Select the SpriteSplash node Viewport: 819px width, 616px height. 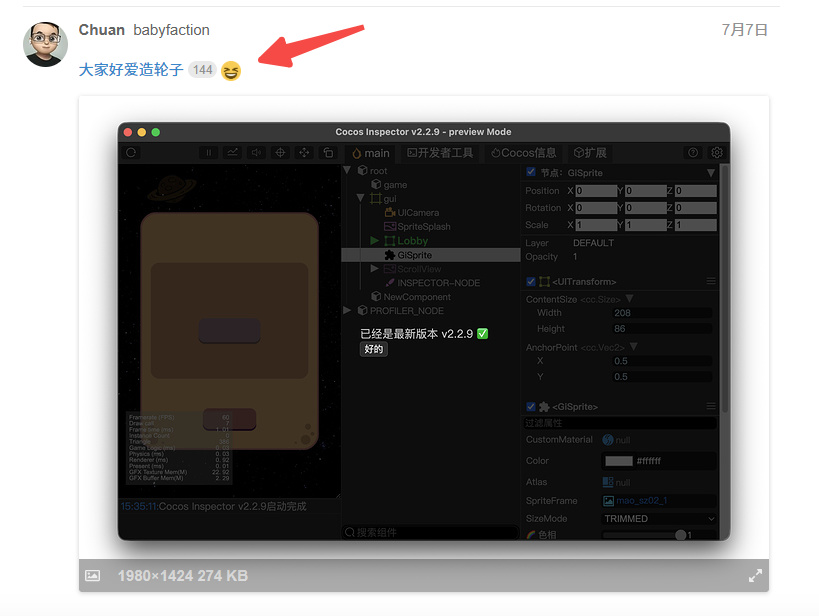click(x=424, y=227)
